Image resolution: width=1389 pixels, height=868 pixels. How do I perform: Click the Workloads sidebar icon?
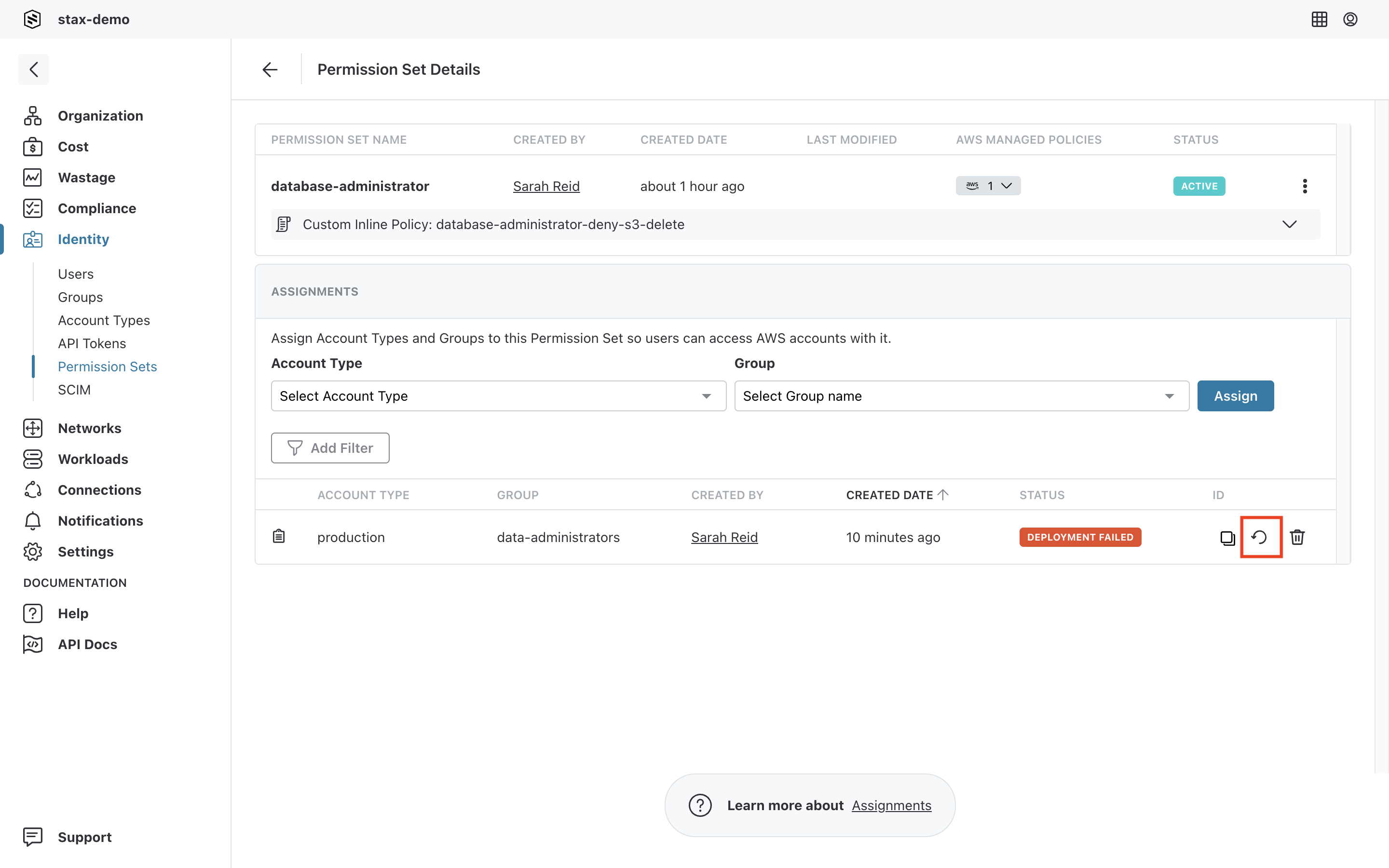[33, 459]
